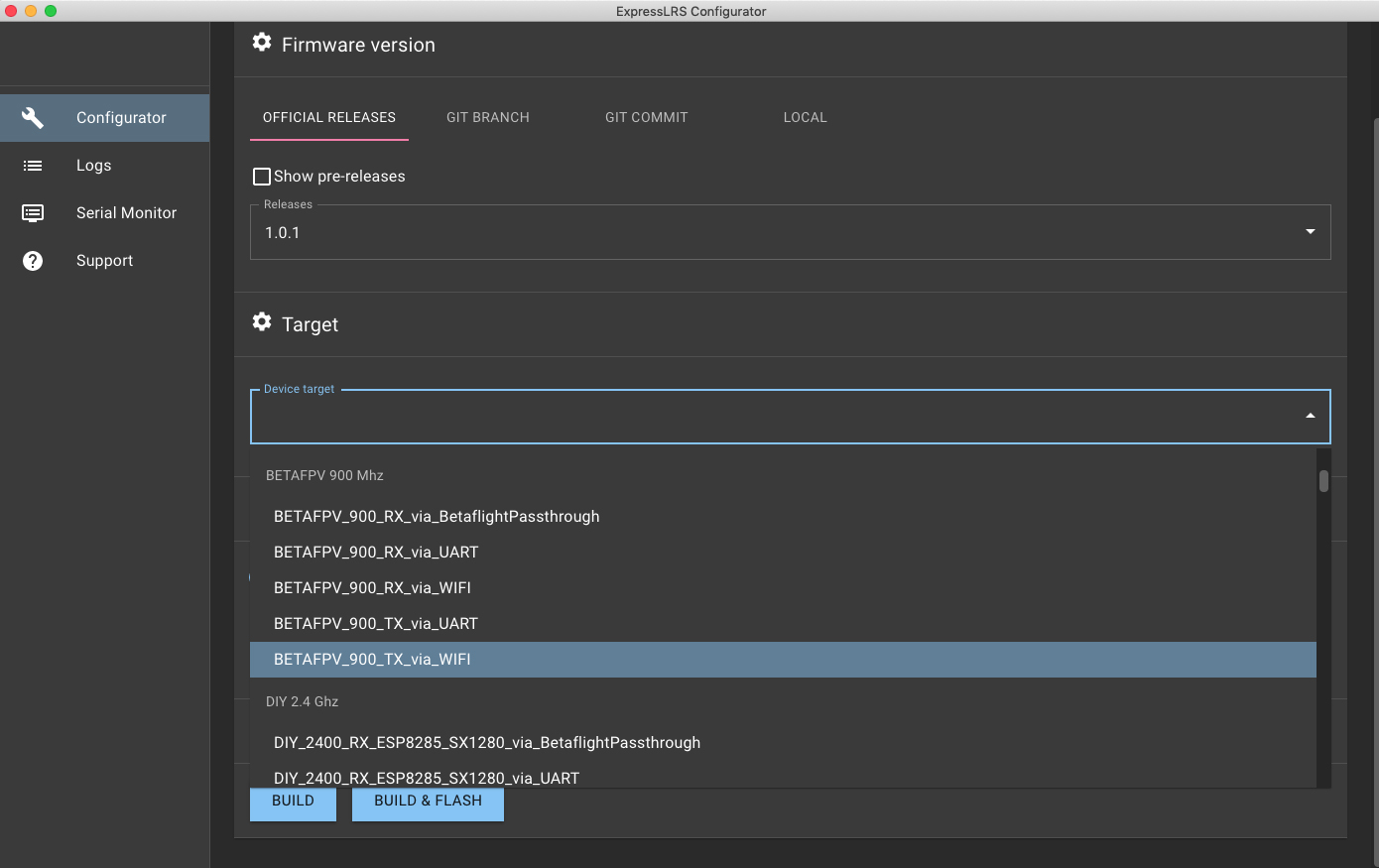The image size is (1379, 868).
Task: Click the Serial Monitor screen icon
Action: click(x=33, y=212)
